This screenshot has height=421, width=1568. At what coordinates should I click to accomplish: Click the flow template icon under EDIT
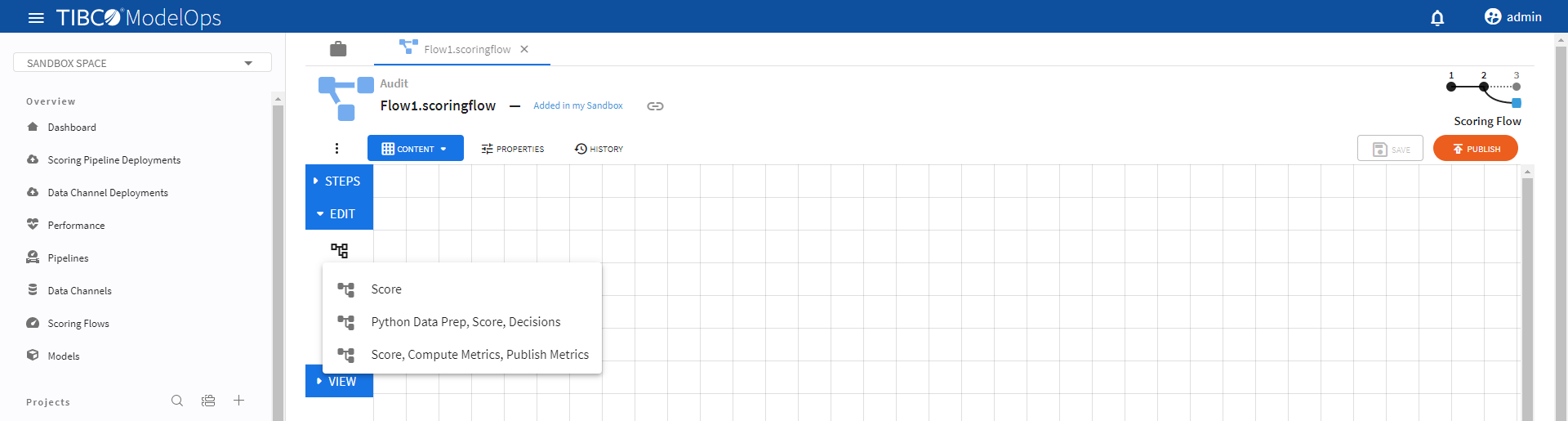339,250
